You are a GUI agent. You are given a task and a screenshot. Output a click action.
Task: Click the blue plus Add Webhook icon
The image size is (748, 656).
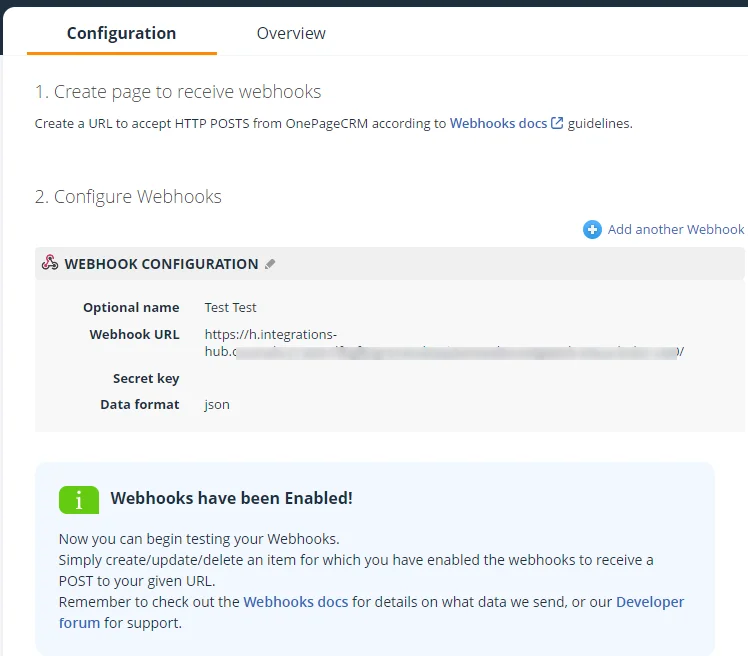point(592,229)
